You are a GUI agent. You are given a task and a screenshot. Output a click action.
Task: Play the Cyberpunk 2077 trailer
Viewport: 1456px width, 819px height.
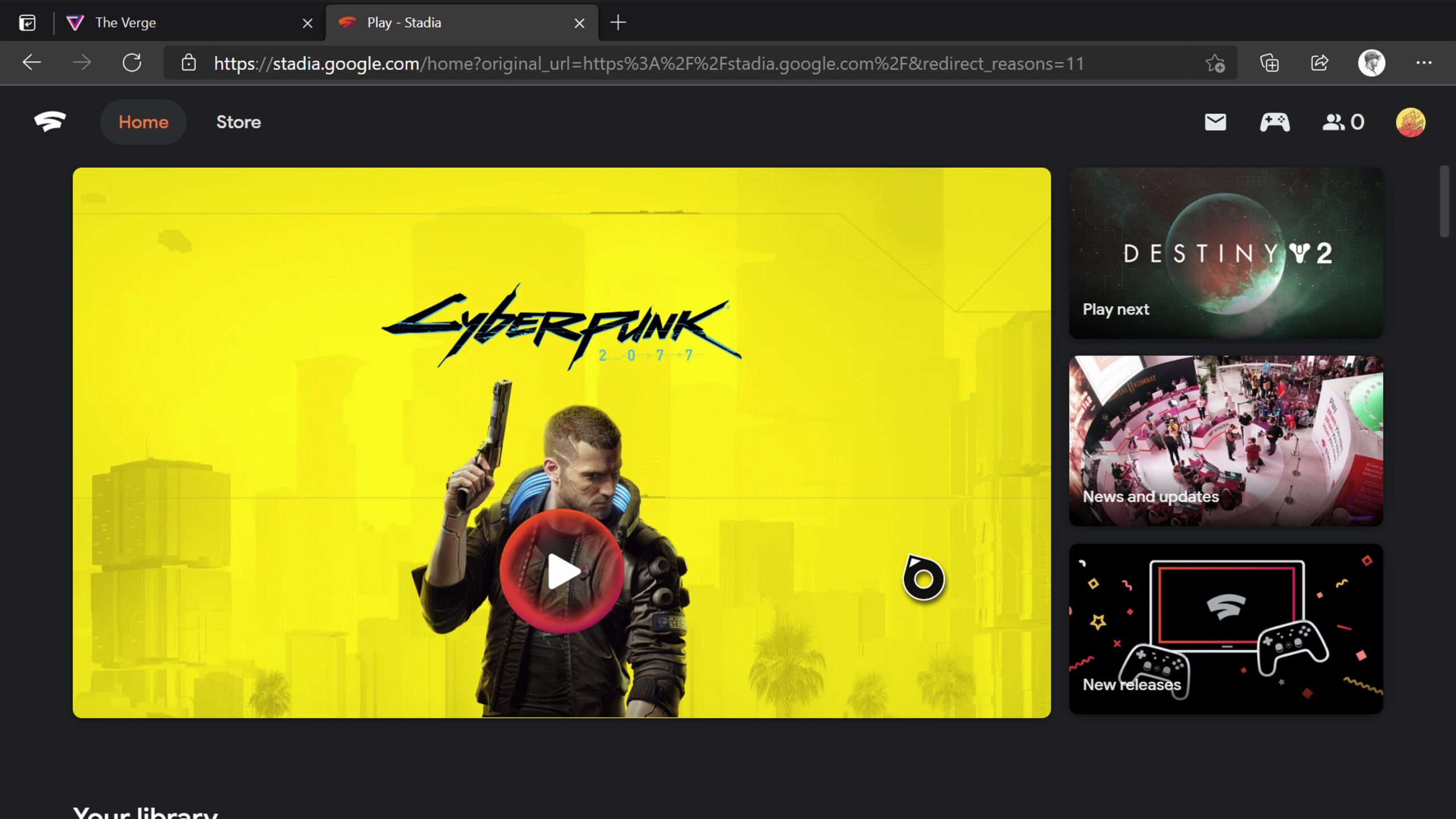click(x=561, y=572)
